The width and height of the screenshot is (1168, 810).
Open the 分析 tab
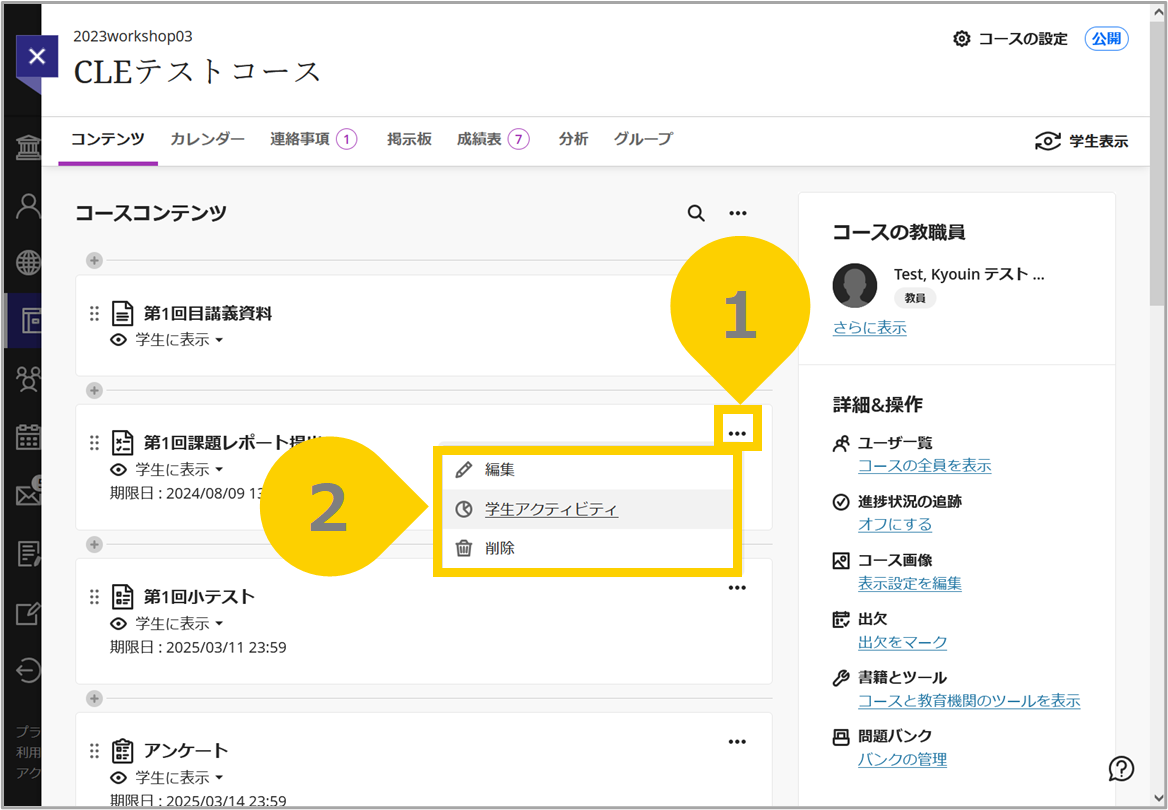coord(573,139)
